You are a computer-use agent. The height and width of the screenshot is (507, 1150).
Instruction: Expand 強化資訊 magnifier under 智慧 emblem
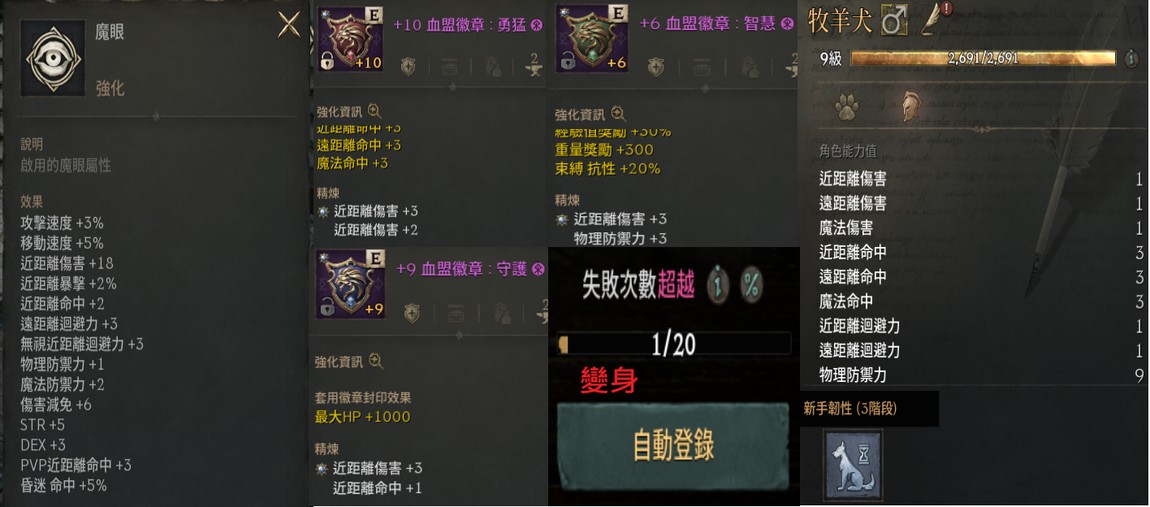pyautogui.click(x=618, y=114)
